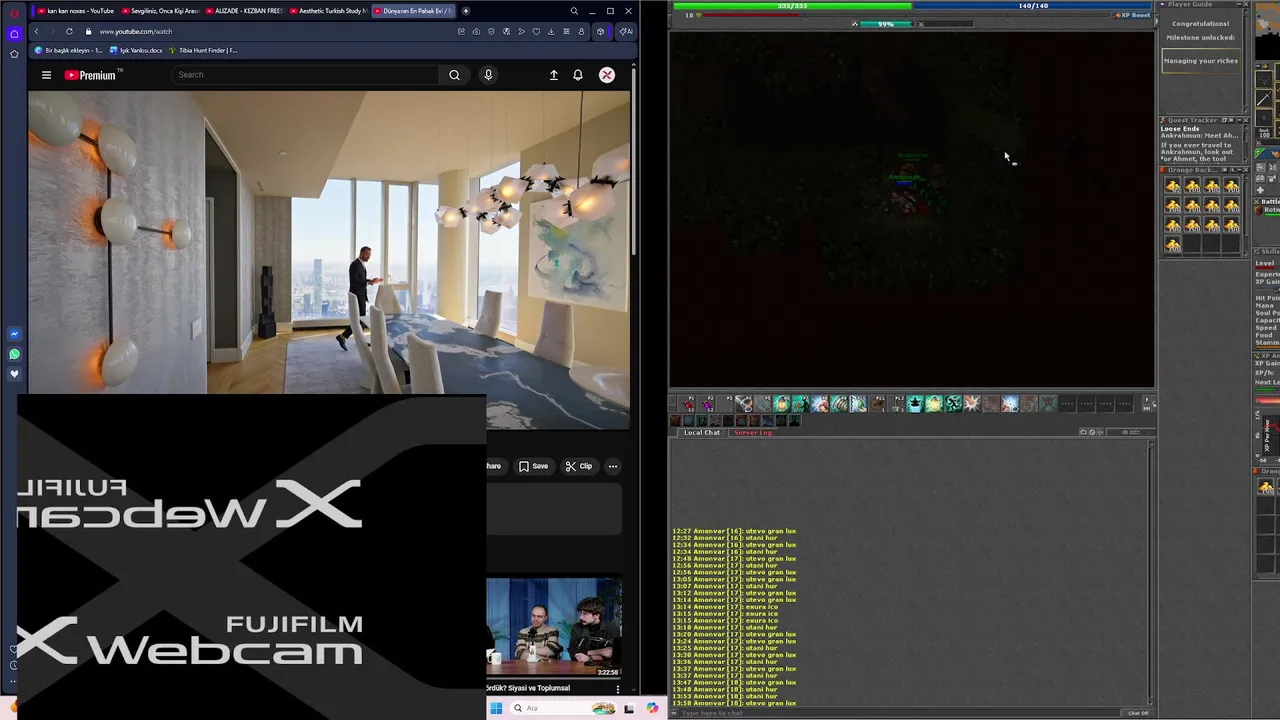
Task: Click browser back arrow
Action: [x=37, y=31]
